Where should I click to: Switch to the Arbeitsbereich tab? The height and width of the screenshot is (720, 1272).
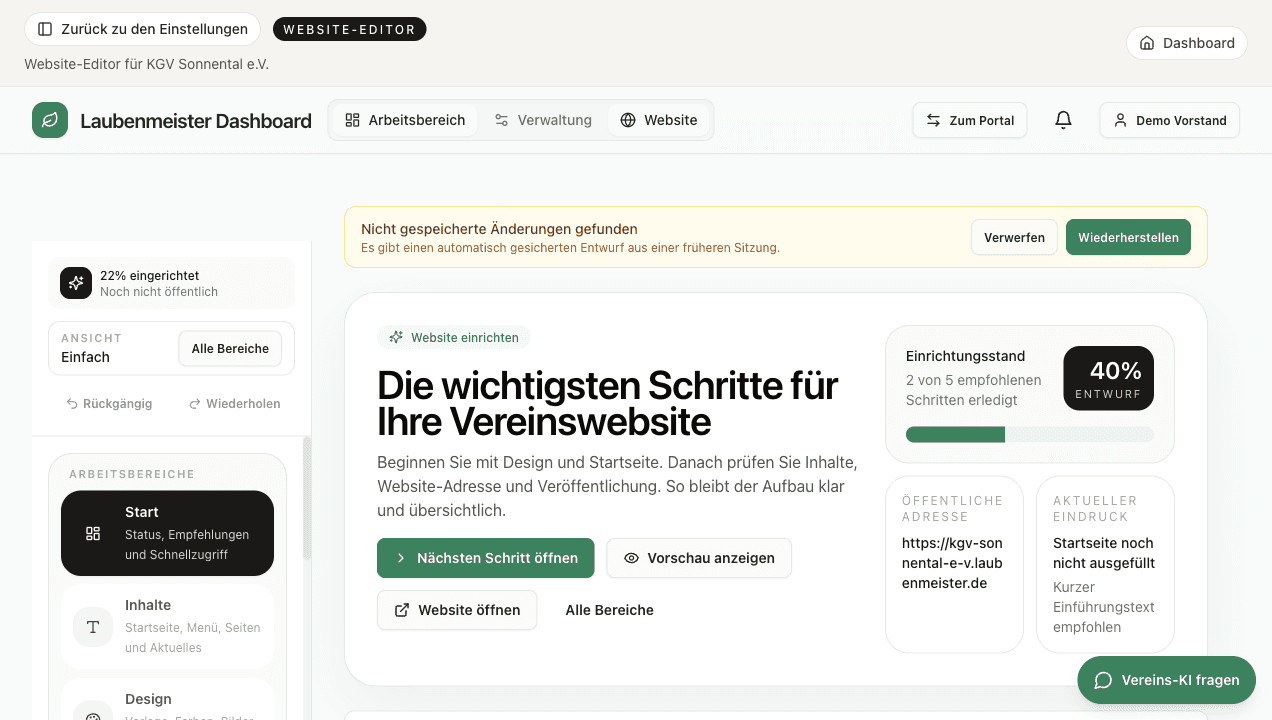pyautogui.click(x=405, y=120)
